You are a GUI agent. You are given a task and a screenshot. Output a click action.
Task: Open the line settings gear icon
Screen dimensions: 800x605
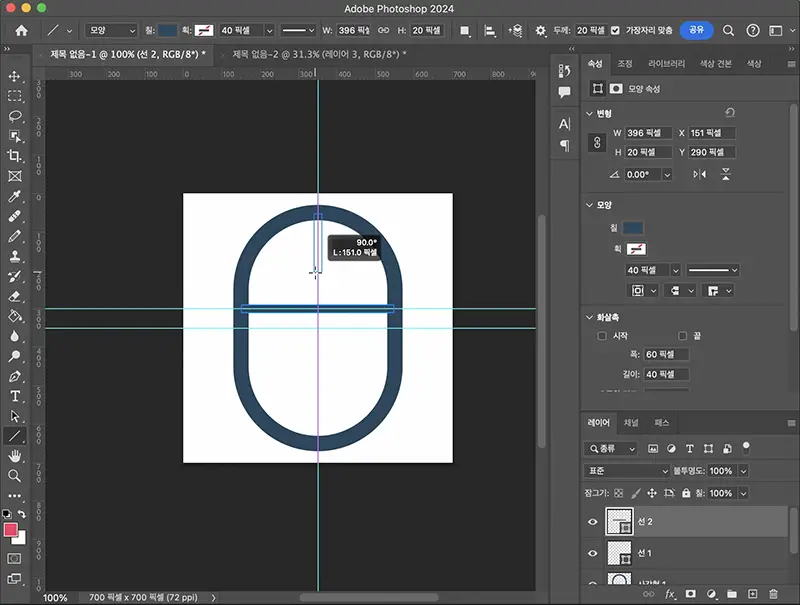click(540, 31)
